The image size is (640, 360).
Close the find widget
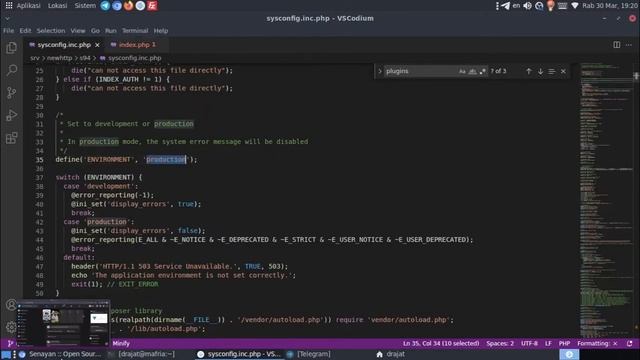tap(563, 71)
